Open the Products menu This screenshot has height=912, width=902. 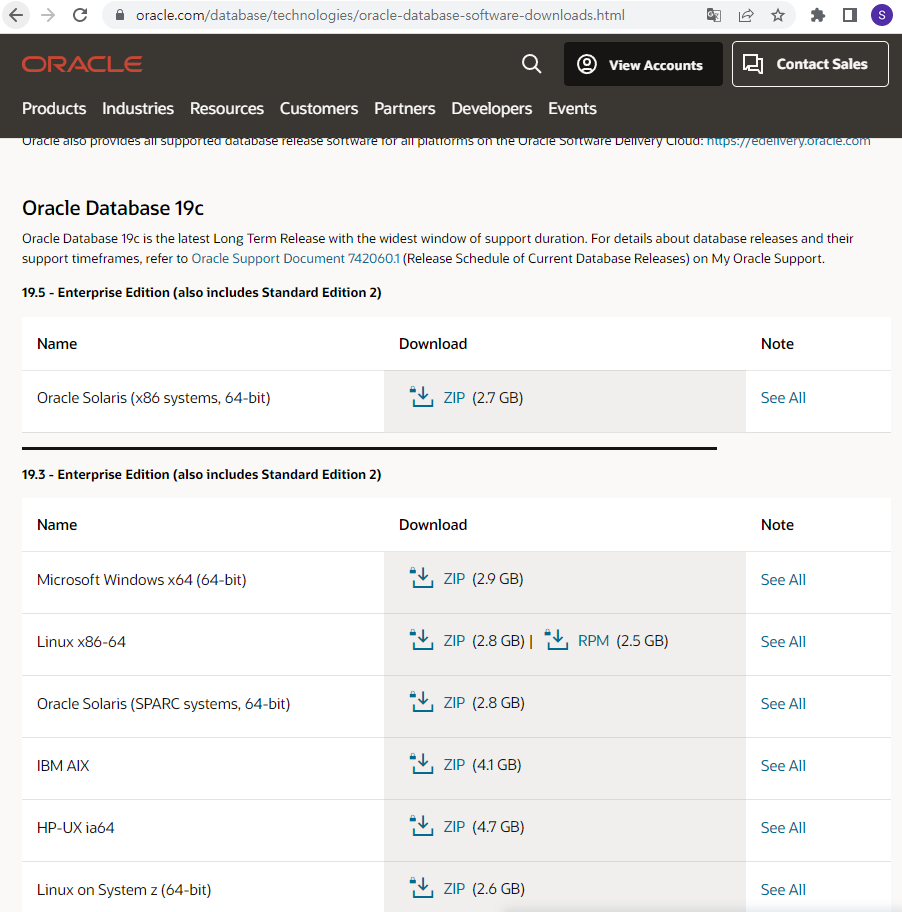click(54, 108)
